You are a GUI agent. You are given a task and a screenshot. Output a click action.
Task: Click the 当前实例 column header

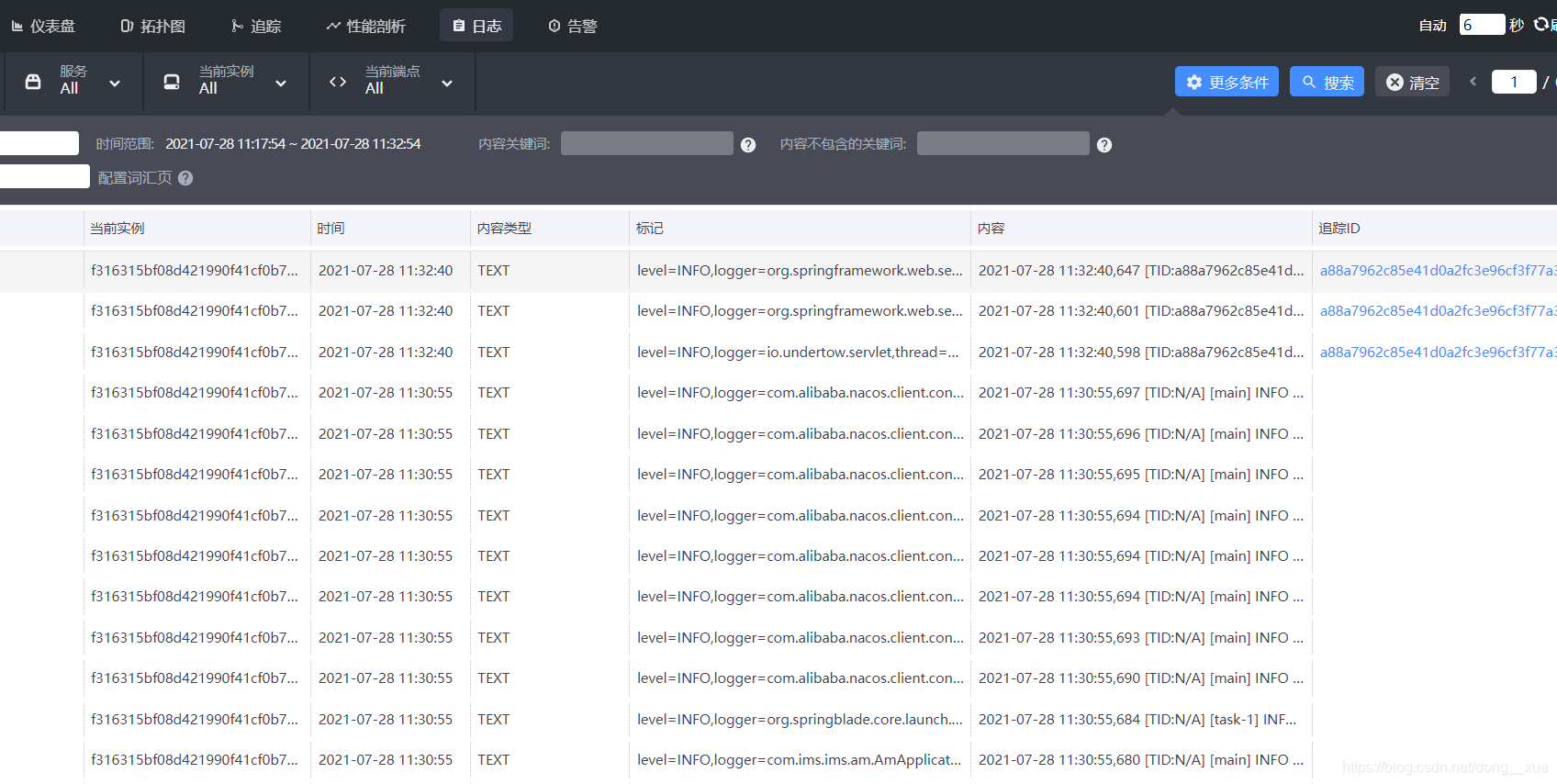point(118,228)
